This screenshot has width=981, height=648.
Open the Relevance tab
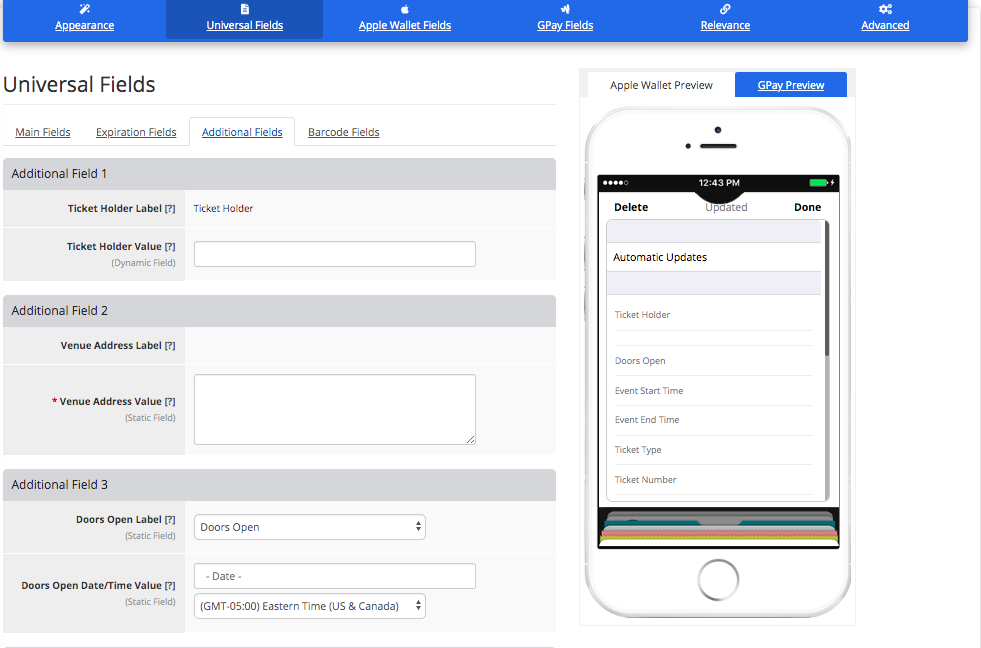(725, 25)
